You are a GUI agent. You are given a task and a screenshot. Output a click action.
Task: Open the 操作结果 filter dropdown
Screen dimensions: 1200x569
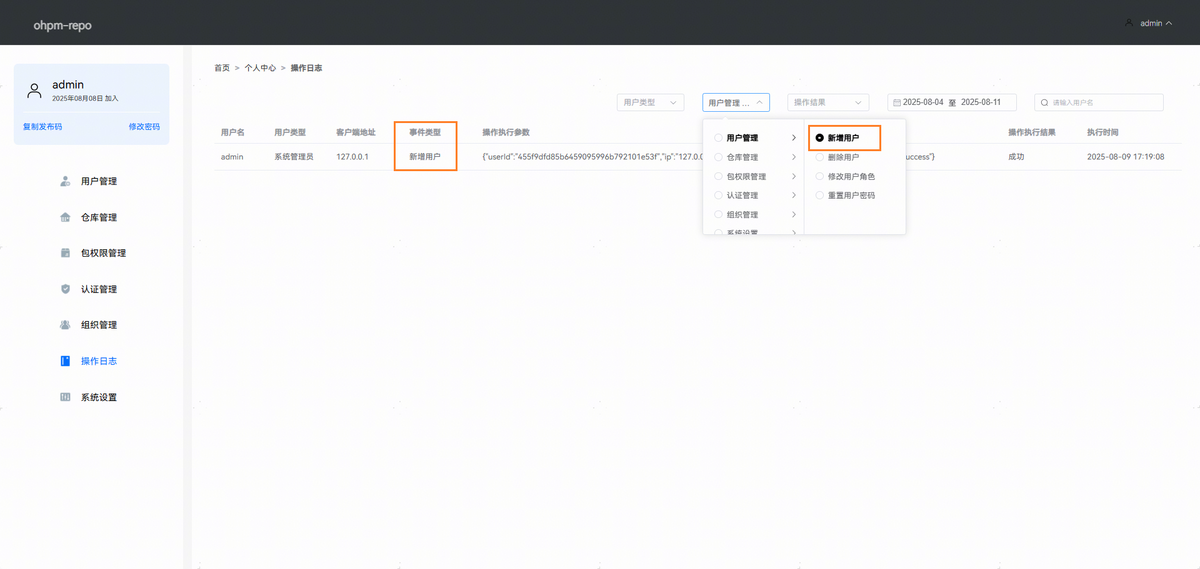828,102
